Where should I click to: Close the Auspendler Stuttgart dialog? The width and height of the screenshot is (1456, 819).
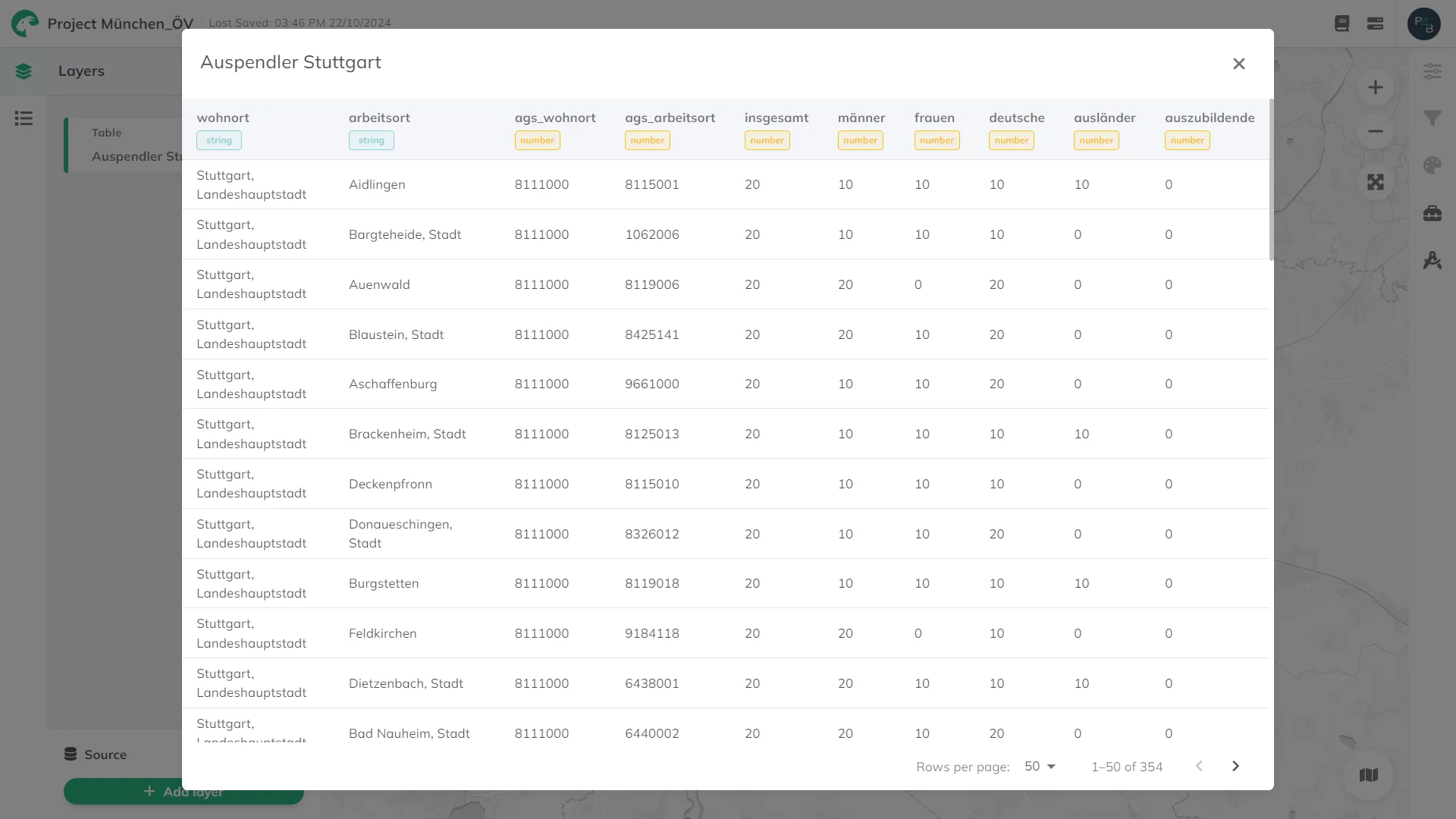click(1238, 64)
